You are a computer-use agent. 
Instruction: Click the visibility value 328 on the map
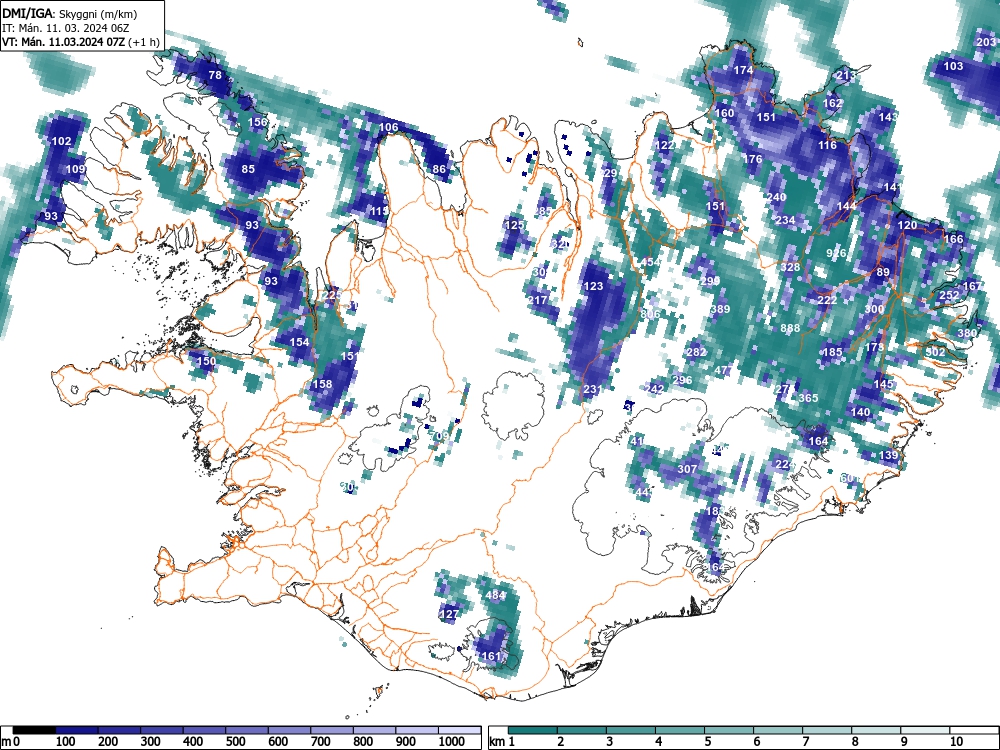pyautogui.click(x=790, y=267)
